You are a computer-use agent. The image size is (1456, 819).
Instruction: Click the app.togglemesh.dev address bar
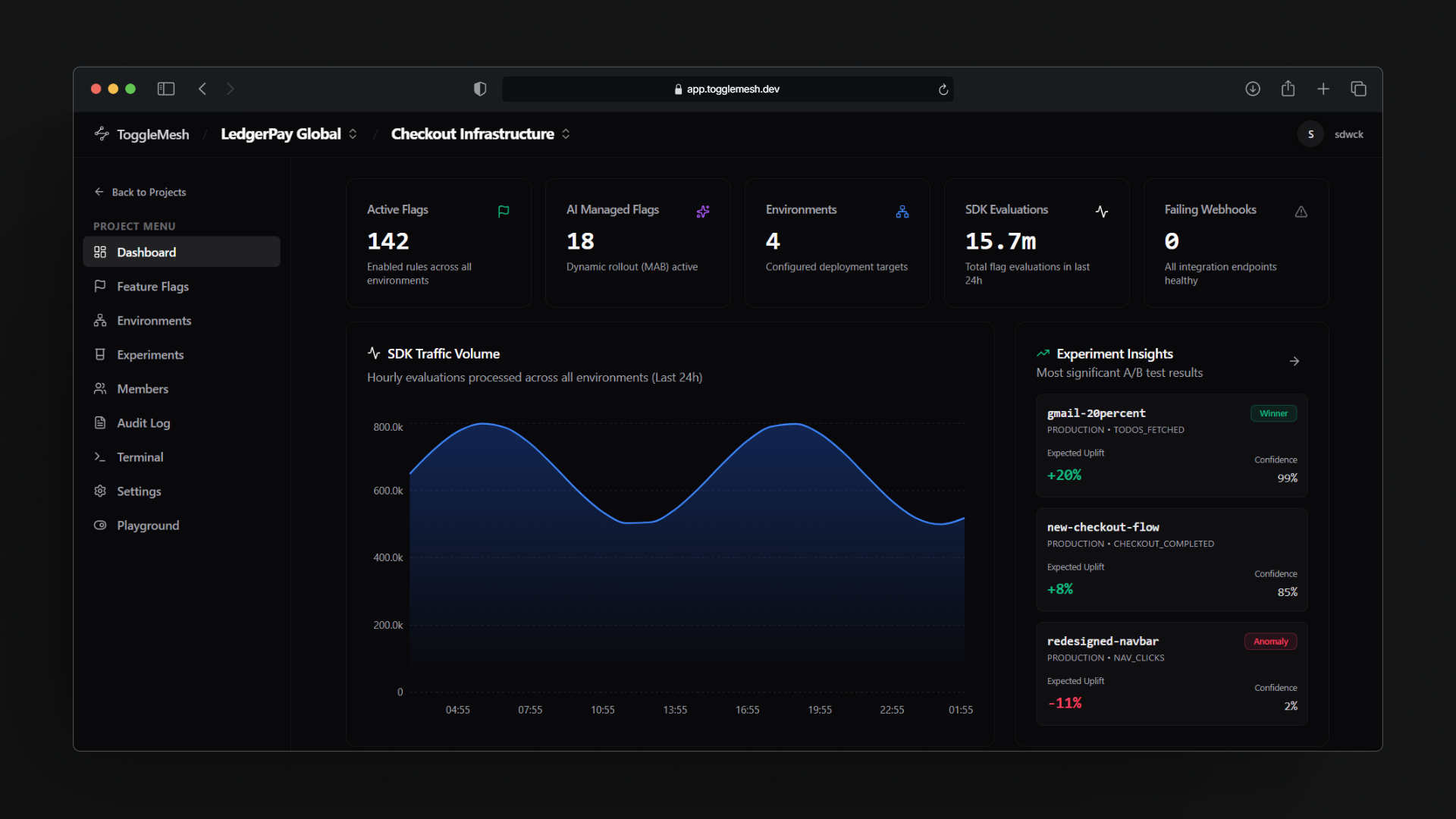point(727,89)
